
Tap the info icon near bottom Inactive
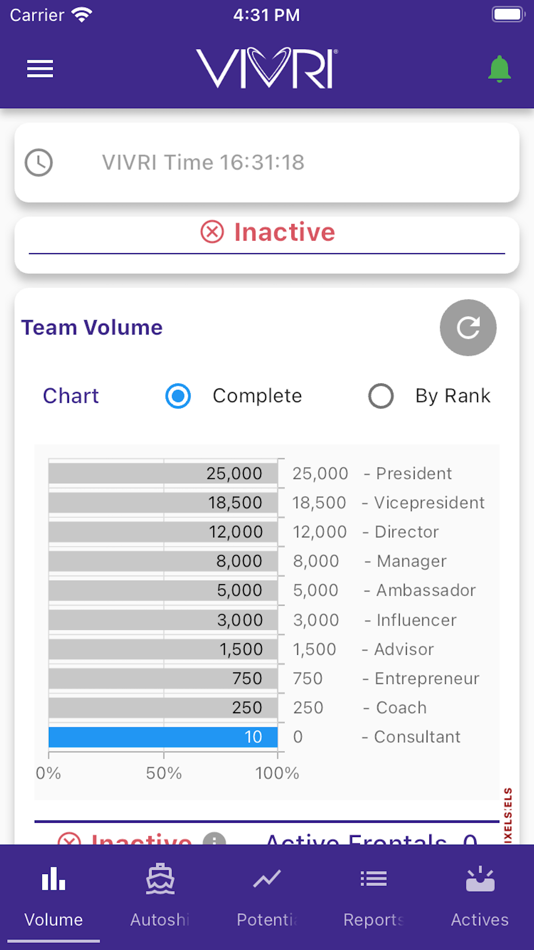214,841
